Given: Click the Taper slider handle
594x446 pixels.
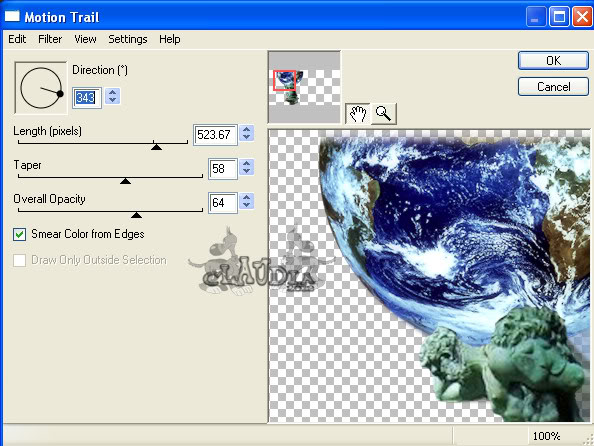Looking at the screenshot, I should click(125, 181).
